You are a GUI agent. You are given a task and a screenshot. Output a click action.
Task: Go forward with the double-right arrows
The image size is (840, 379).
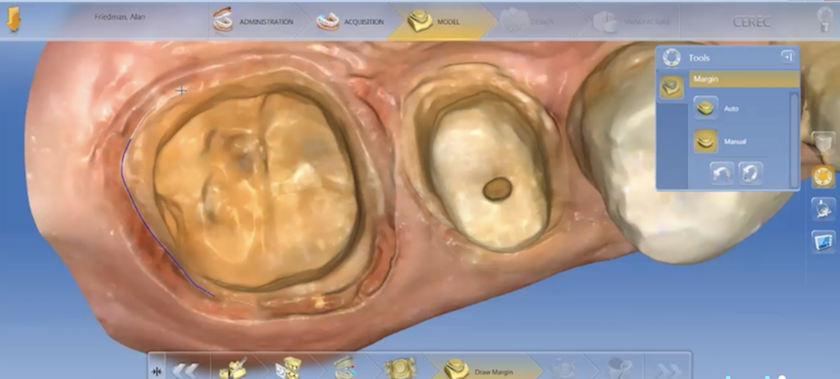[668, 370]
